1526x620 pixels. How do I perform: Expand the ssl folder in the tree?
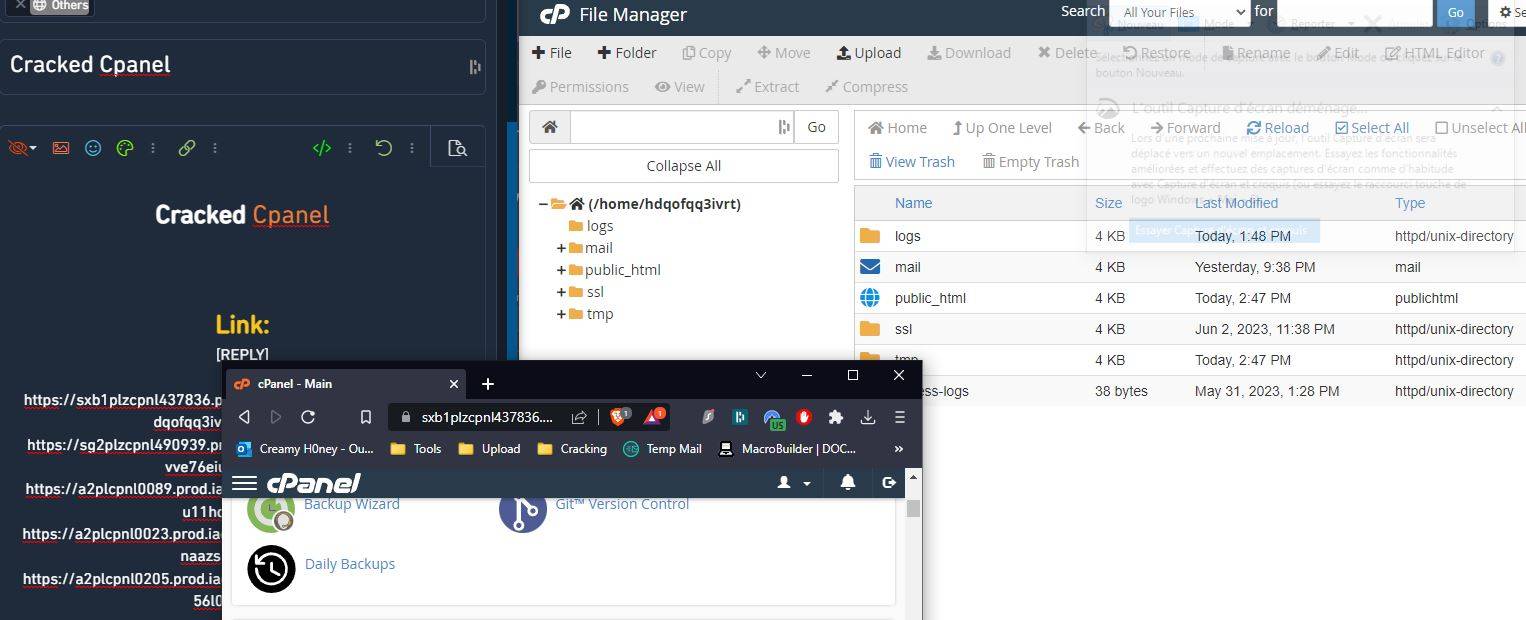click(x=562, y=292)
